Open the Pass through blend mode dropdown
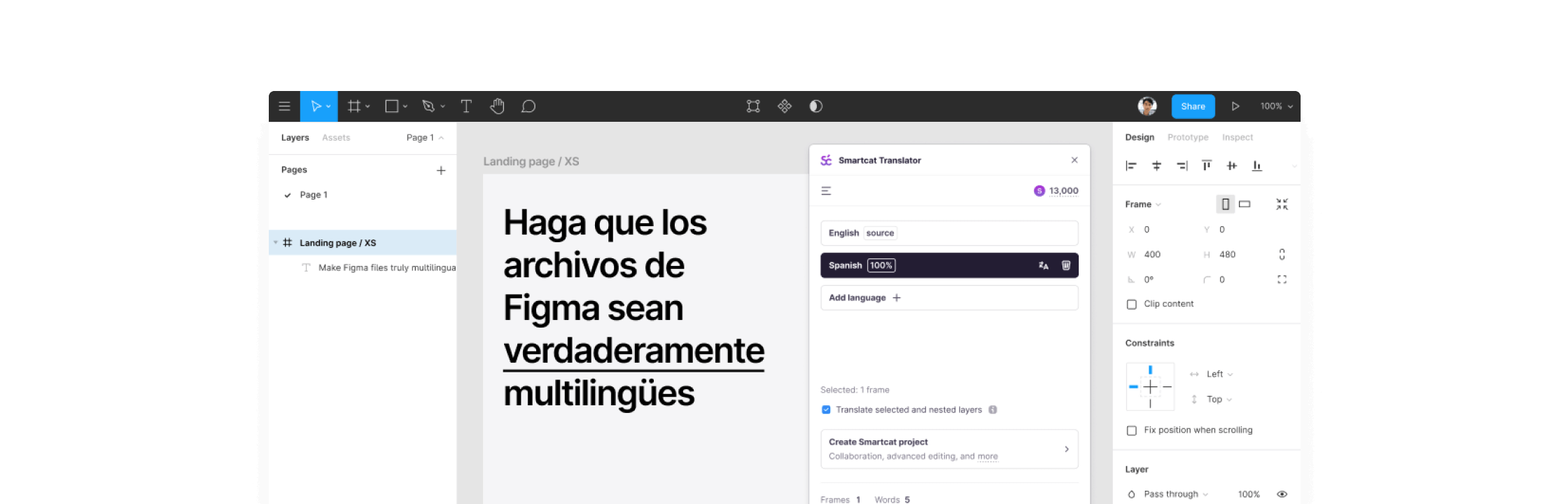 [x=1176, y=494]
